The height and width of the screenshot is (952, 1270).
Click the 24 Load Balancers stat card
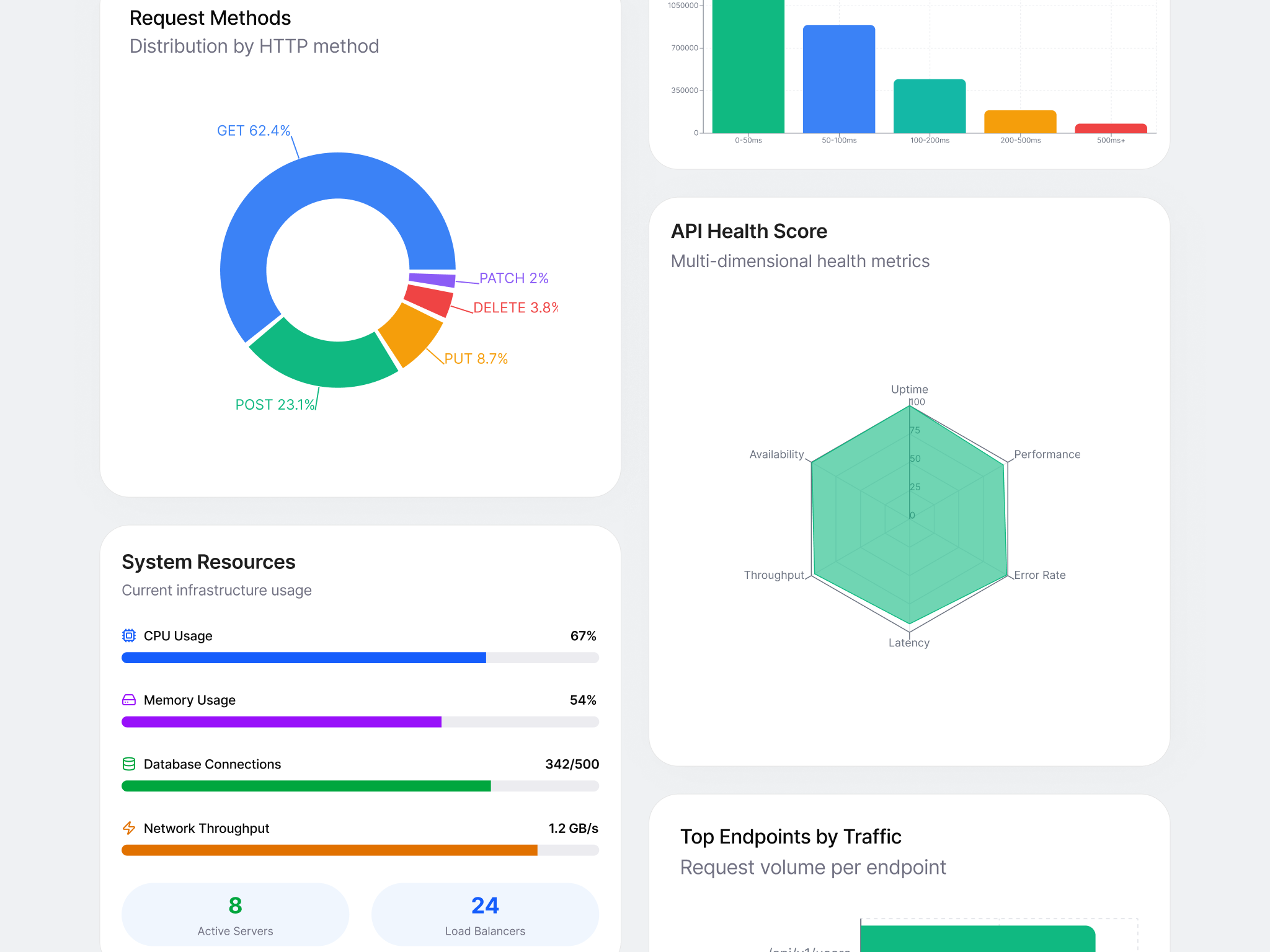(x=485, y=915)
